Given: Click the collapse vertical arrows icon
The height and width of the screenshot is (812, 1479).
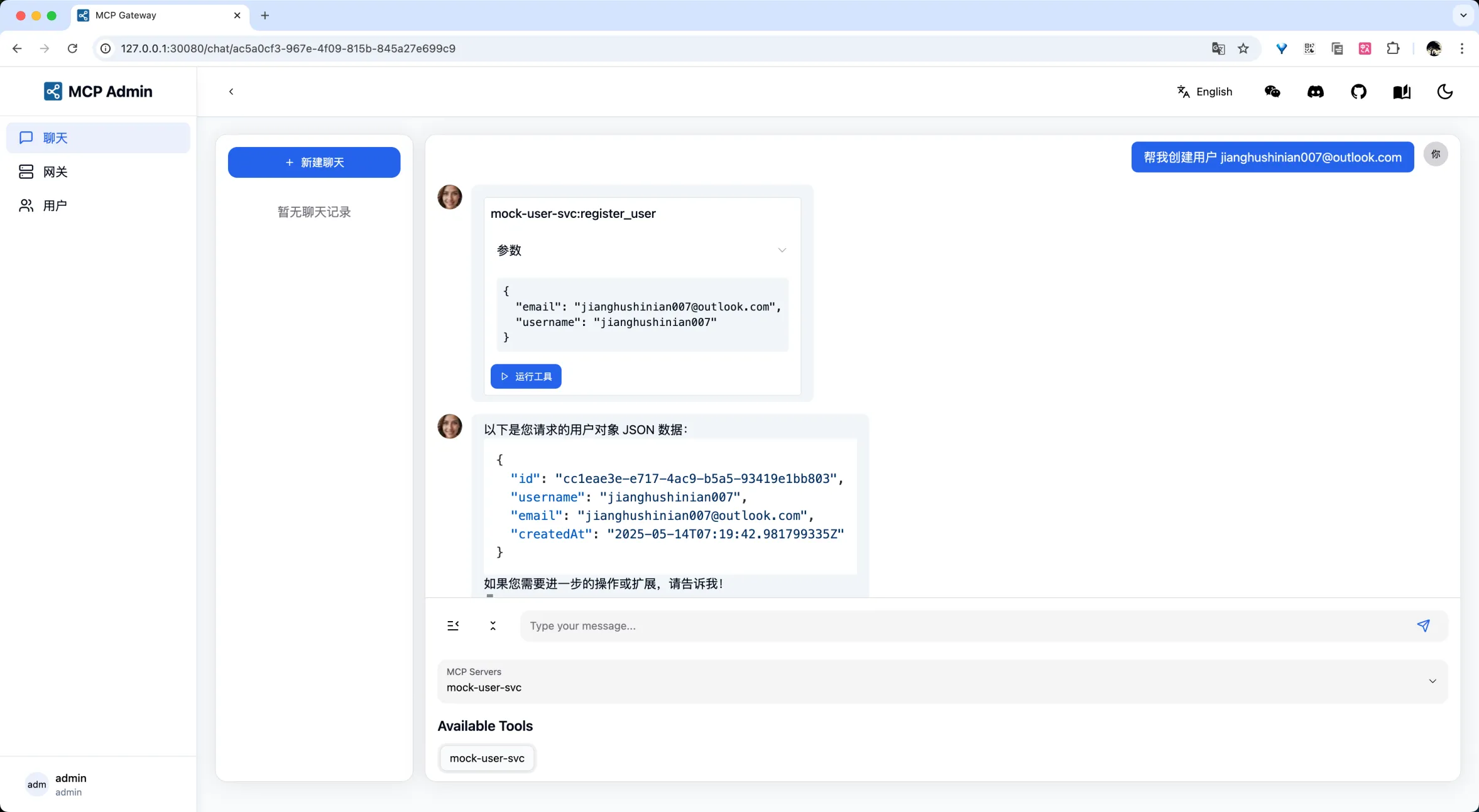Looking at the screenshot, I should point(493,625).
